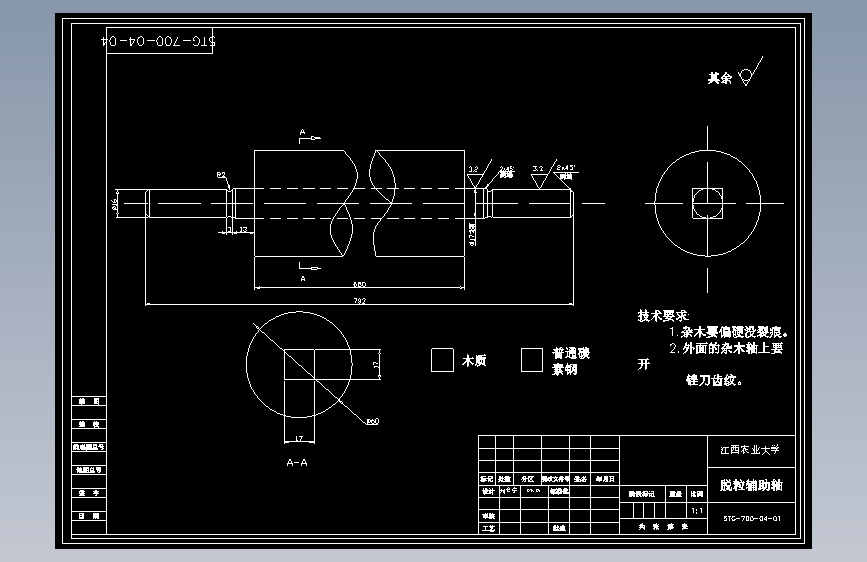
Task: Pick the square shaft outline in end view
Action: click(x=708, y=203)
